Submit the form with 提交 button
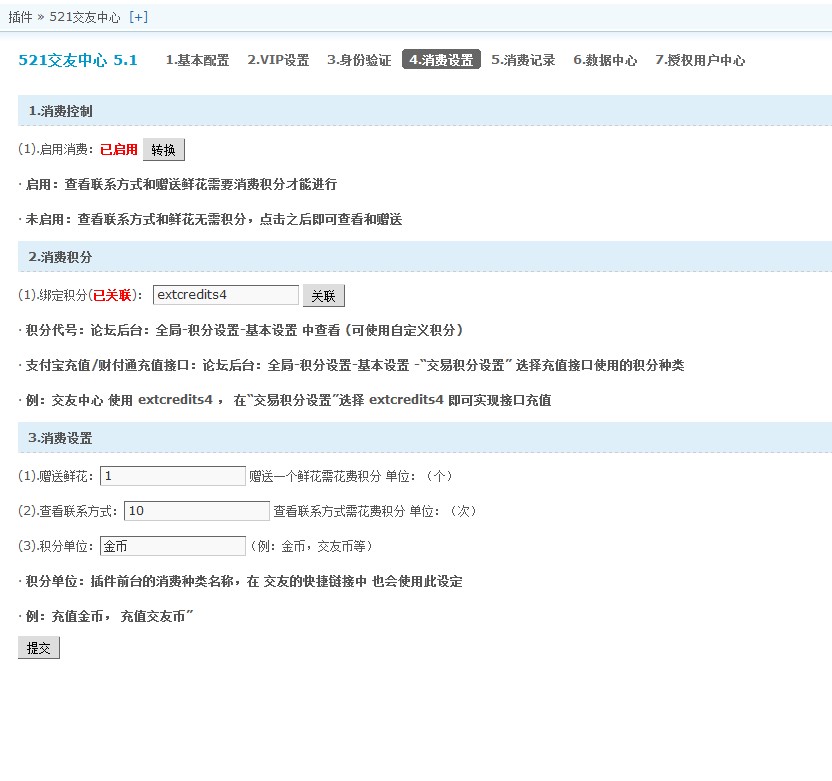The image size is (832, 781). (39, 648)
